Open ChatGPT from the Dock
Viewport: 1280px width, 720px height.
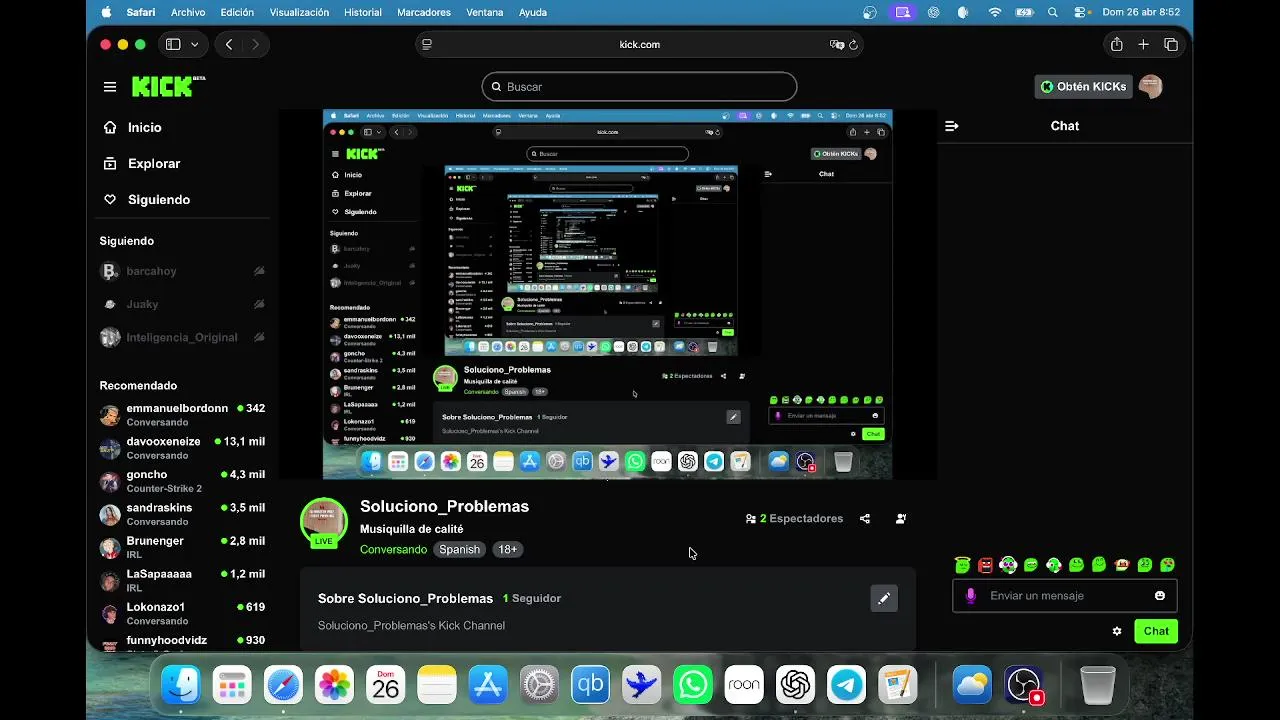pos(795,685)
